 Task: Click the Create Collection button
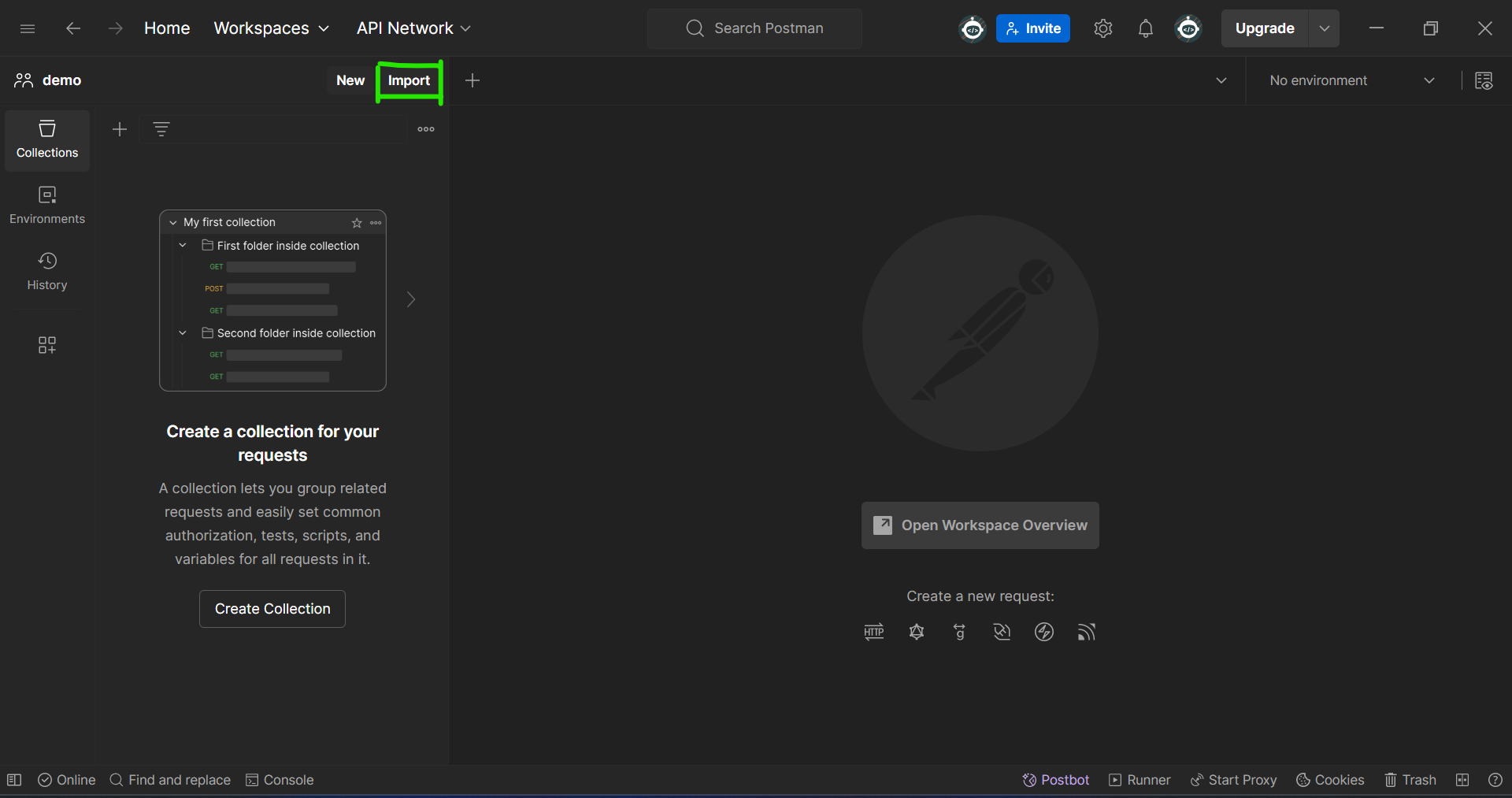point(272,609)
